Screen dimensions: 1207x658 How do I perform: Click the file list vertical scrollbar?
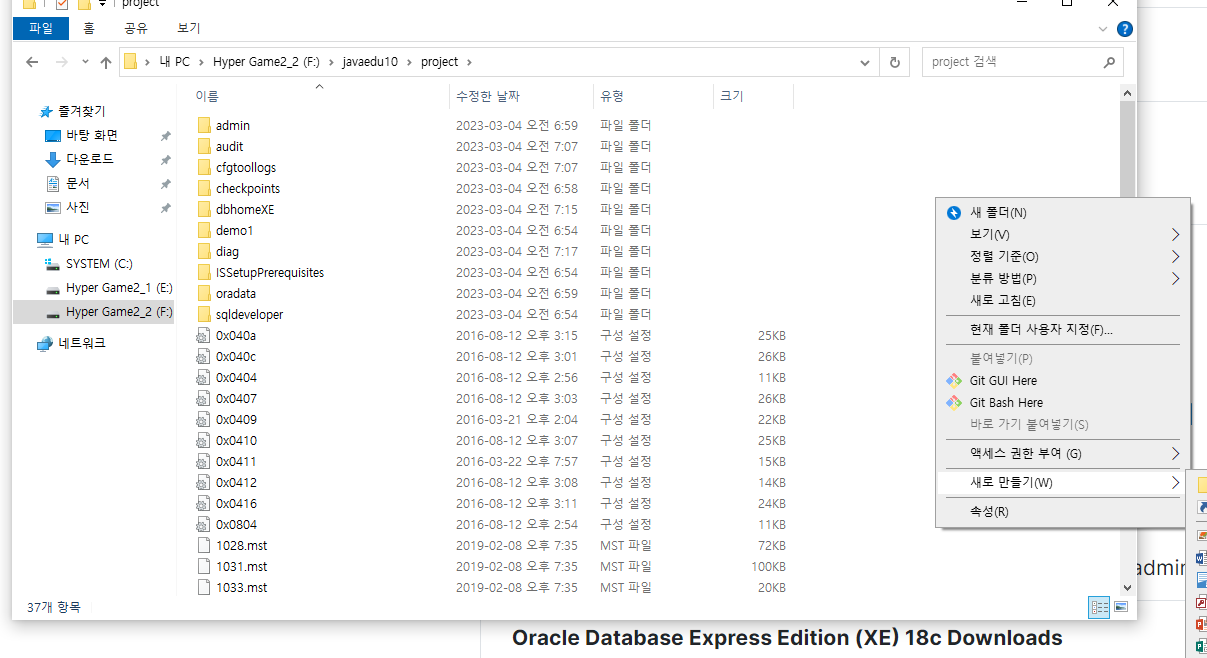[x=1127, y=340]
